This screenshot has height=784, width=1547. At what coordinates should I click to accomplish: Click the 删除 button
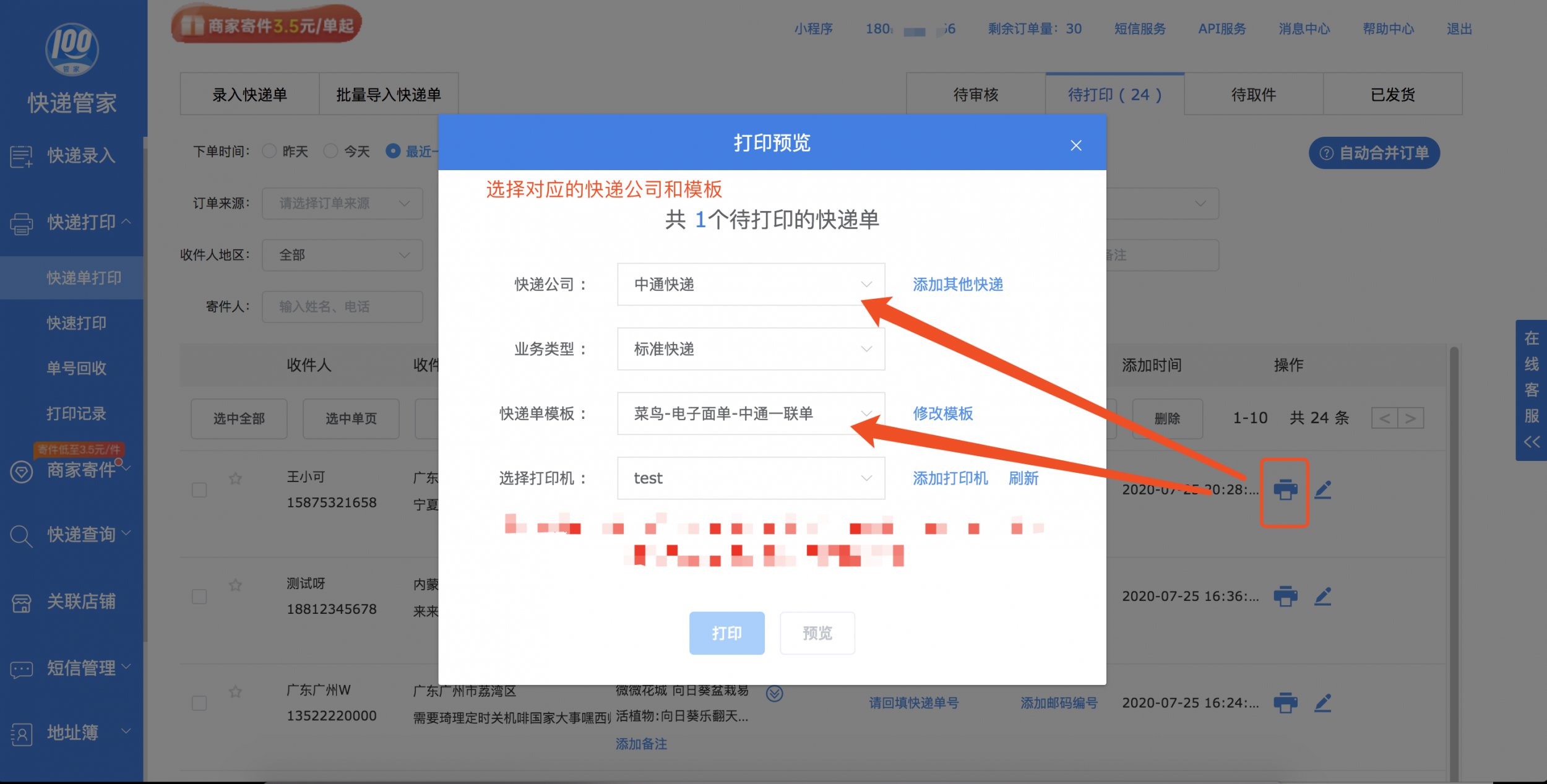coord(1167,418)
